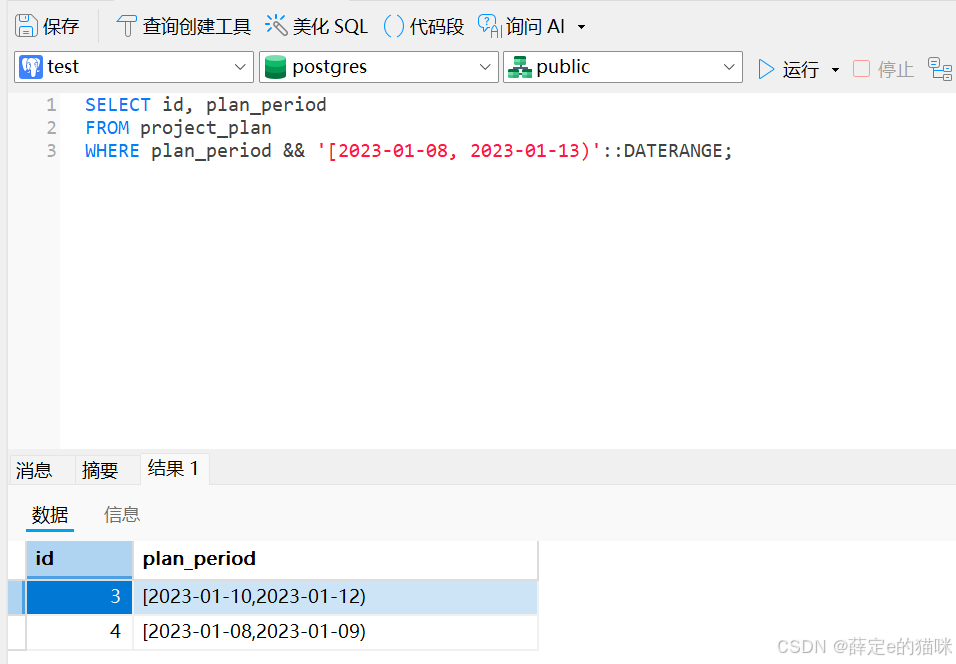Viewport: 956px width, 664px height.
Task: Click the id column header
Action: point(79,559)
